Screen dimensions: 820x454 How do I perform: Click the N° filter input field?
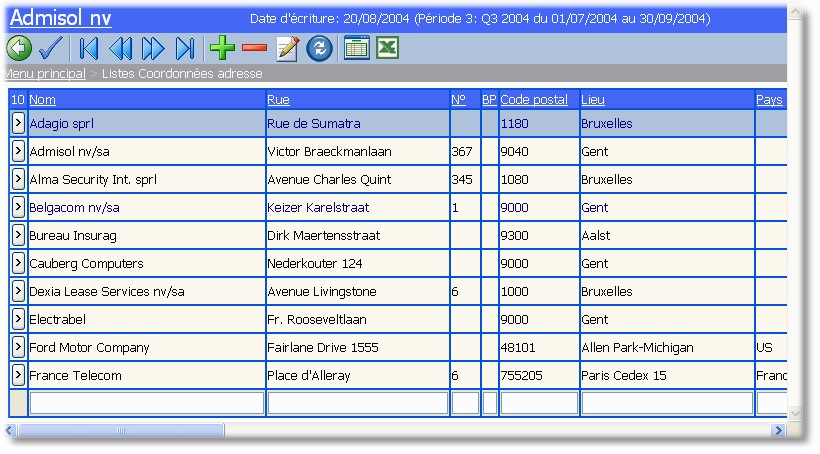click(465, 403)
